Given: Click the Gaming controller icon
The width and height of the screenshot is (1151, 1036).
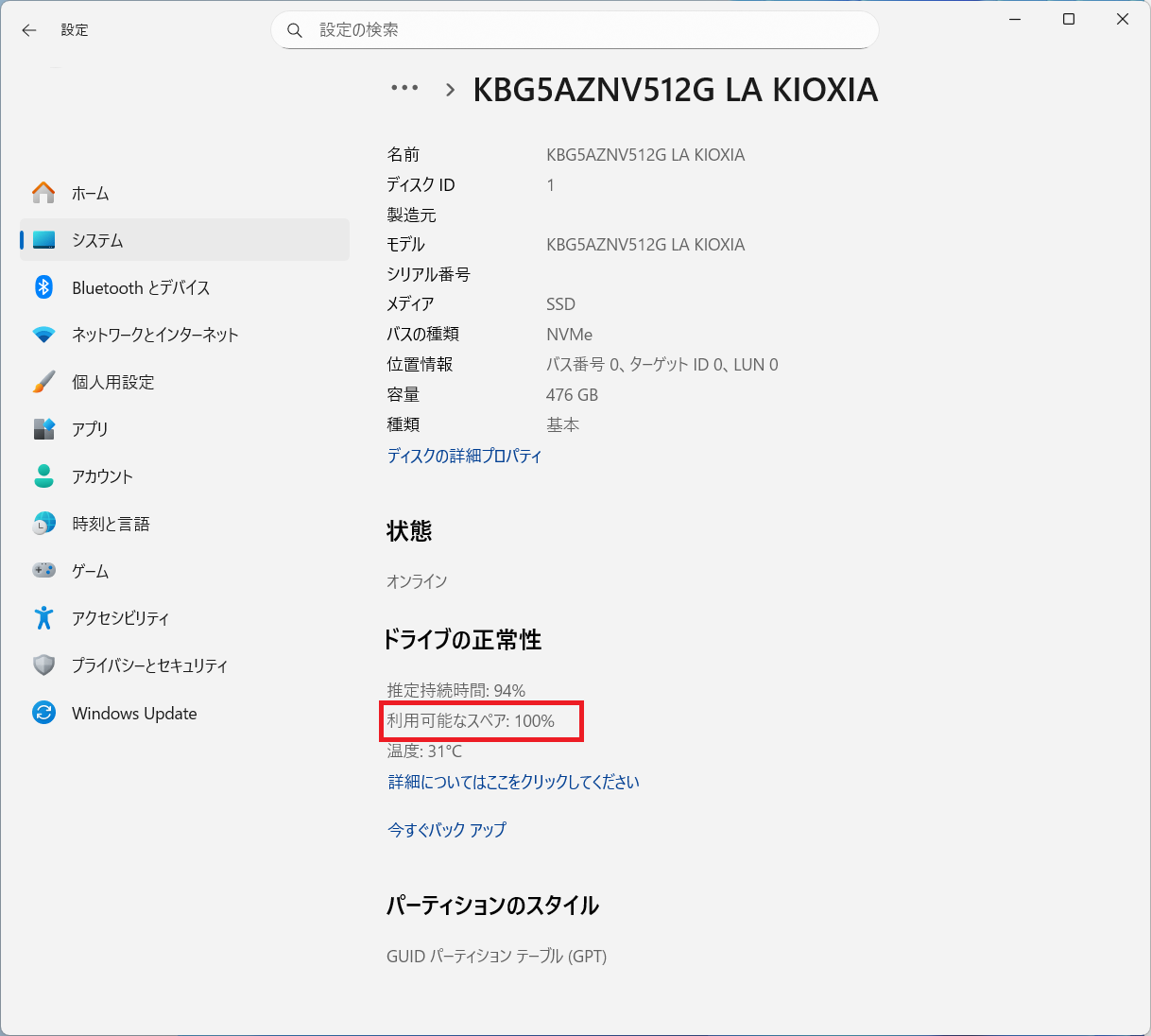Looking at the screenshot, I should click(43, 571).
